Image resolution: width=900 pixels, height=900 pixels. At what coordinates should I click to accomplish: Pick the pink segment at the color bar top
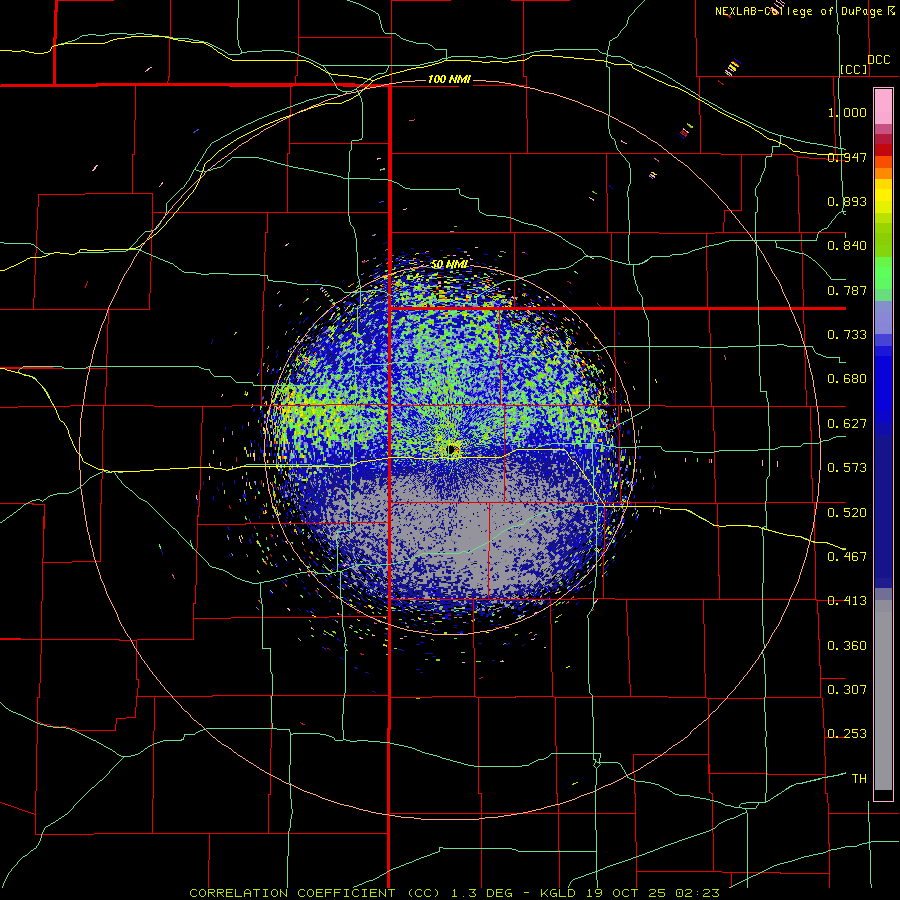click(883, 107)
